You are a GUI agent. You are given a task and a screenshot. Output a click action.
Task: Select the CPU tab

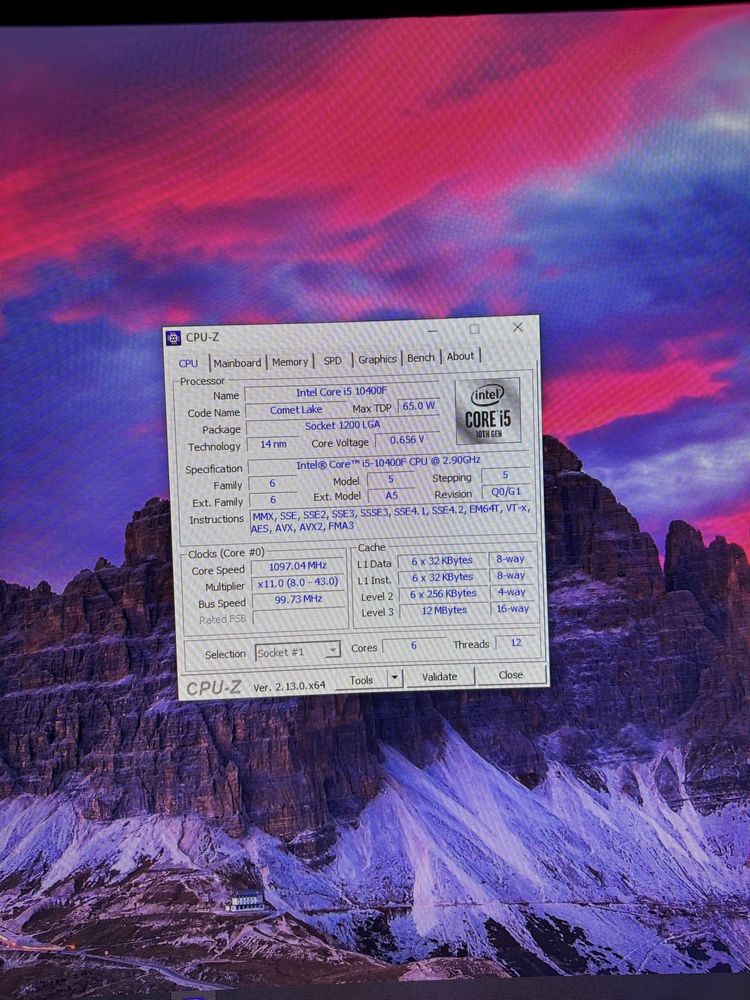pos(188,364)
